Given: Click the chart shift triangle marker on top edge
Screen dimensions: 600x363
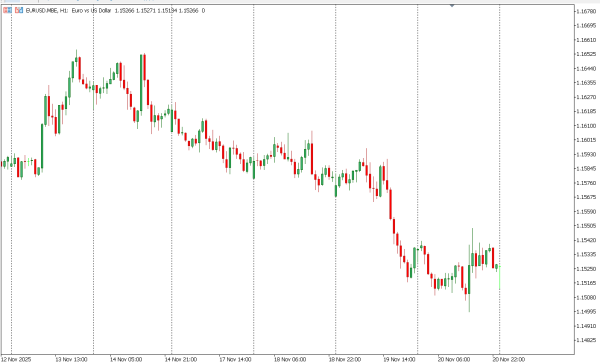Looking at the screenshot, I should point(452,5).
